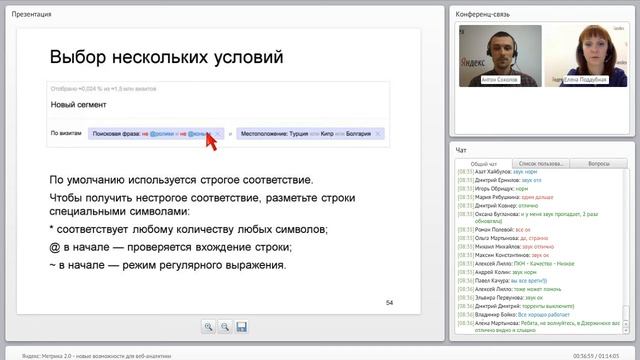
Task: Select Андрей Колис's chat message
Action: [497, 272]
